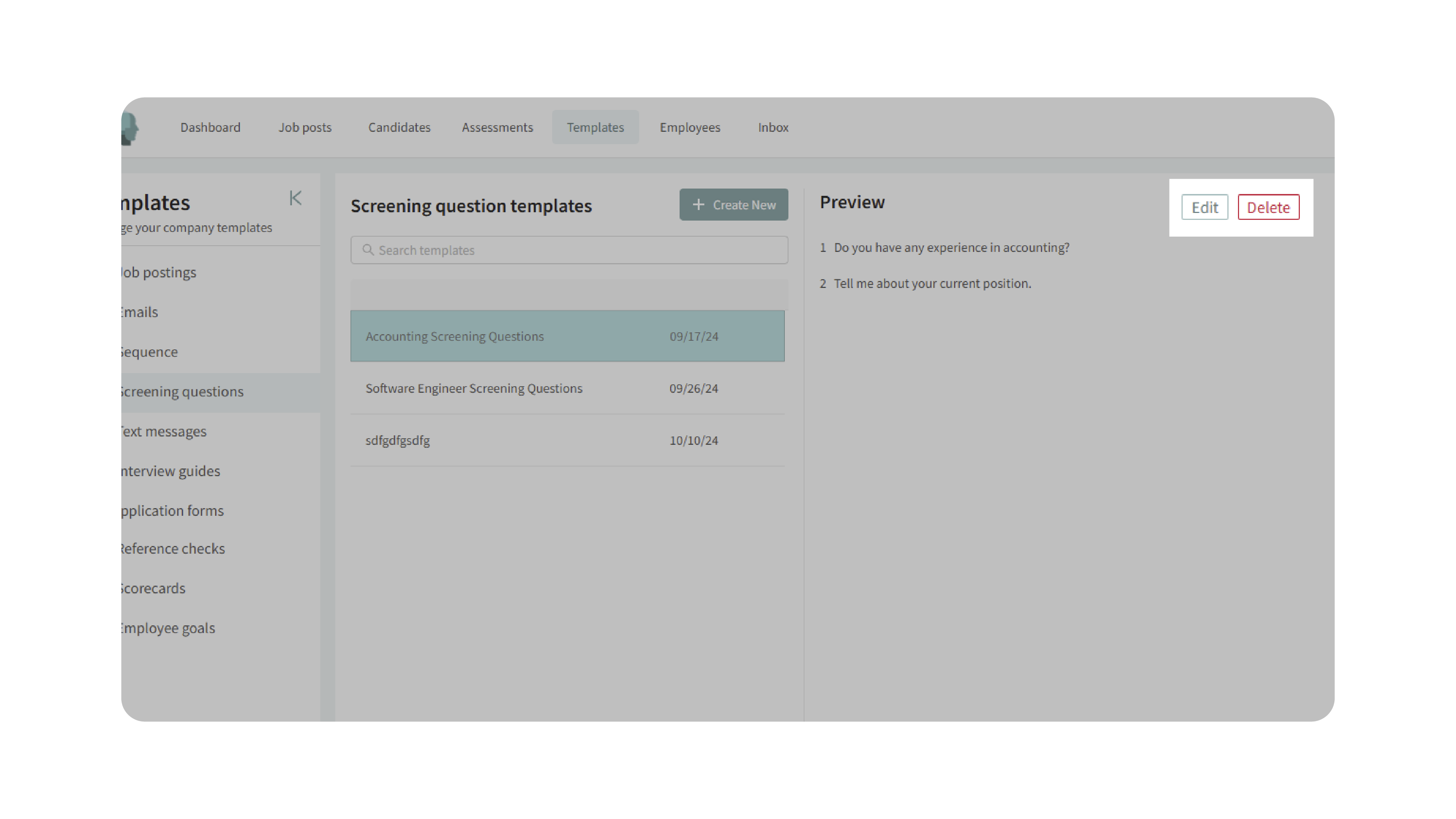This screenshot has width=1456, height=819.
Task: Click Create New template button
Action: pyautogui.click(x=733, y=205)
